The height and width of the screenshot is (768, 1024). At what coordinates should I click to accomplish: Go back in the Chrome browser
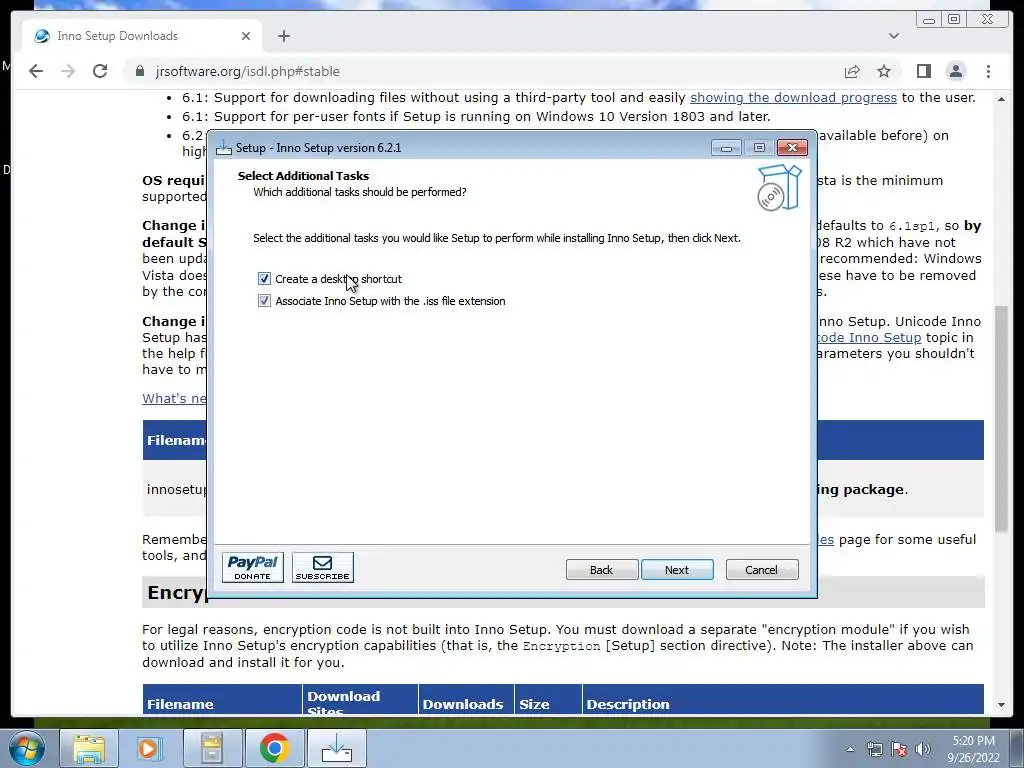click(x=36, y=71)
